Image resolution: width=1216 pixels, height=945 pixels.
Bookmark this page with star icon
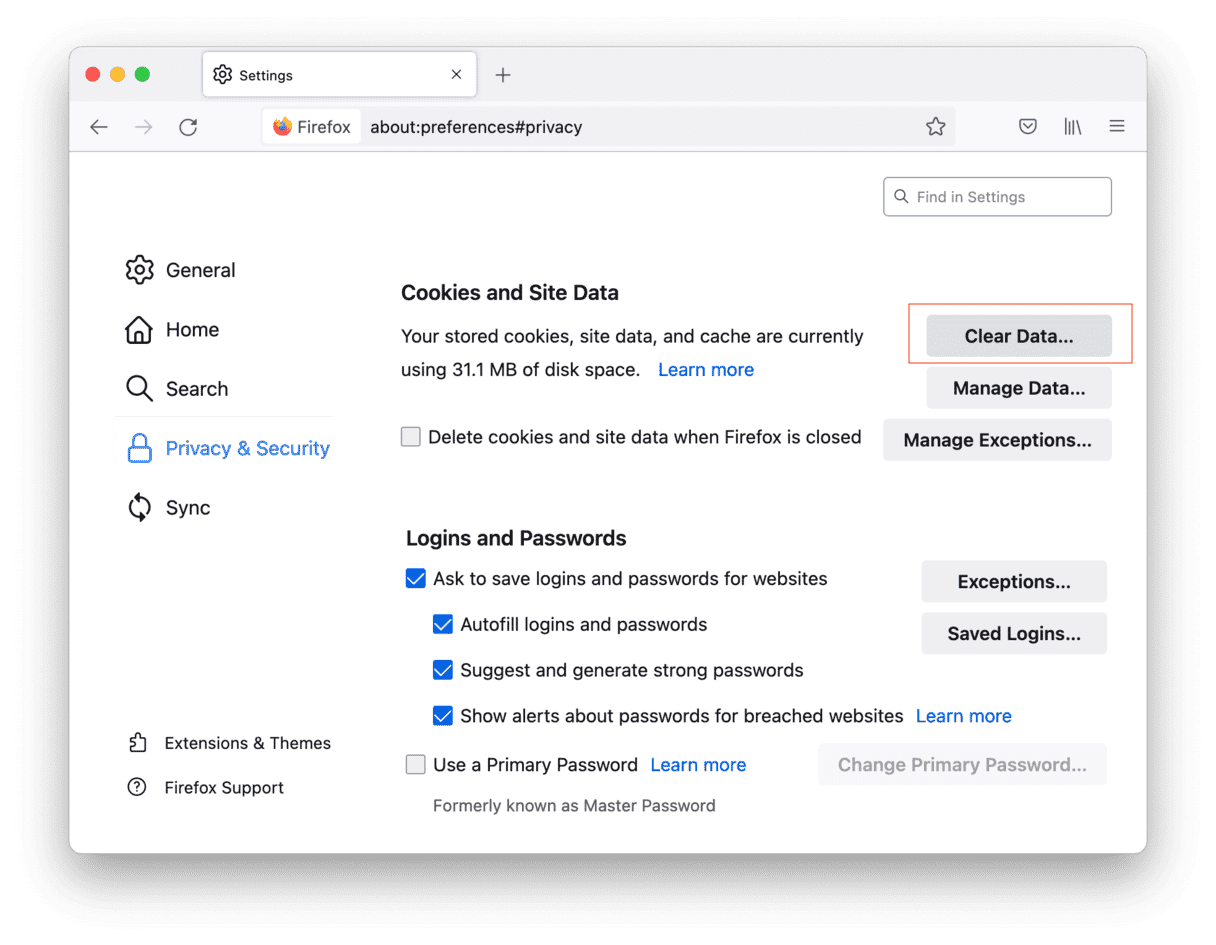pos(935,127)
